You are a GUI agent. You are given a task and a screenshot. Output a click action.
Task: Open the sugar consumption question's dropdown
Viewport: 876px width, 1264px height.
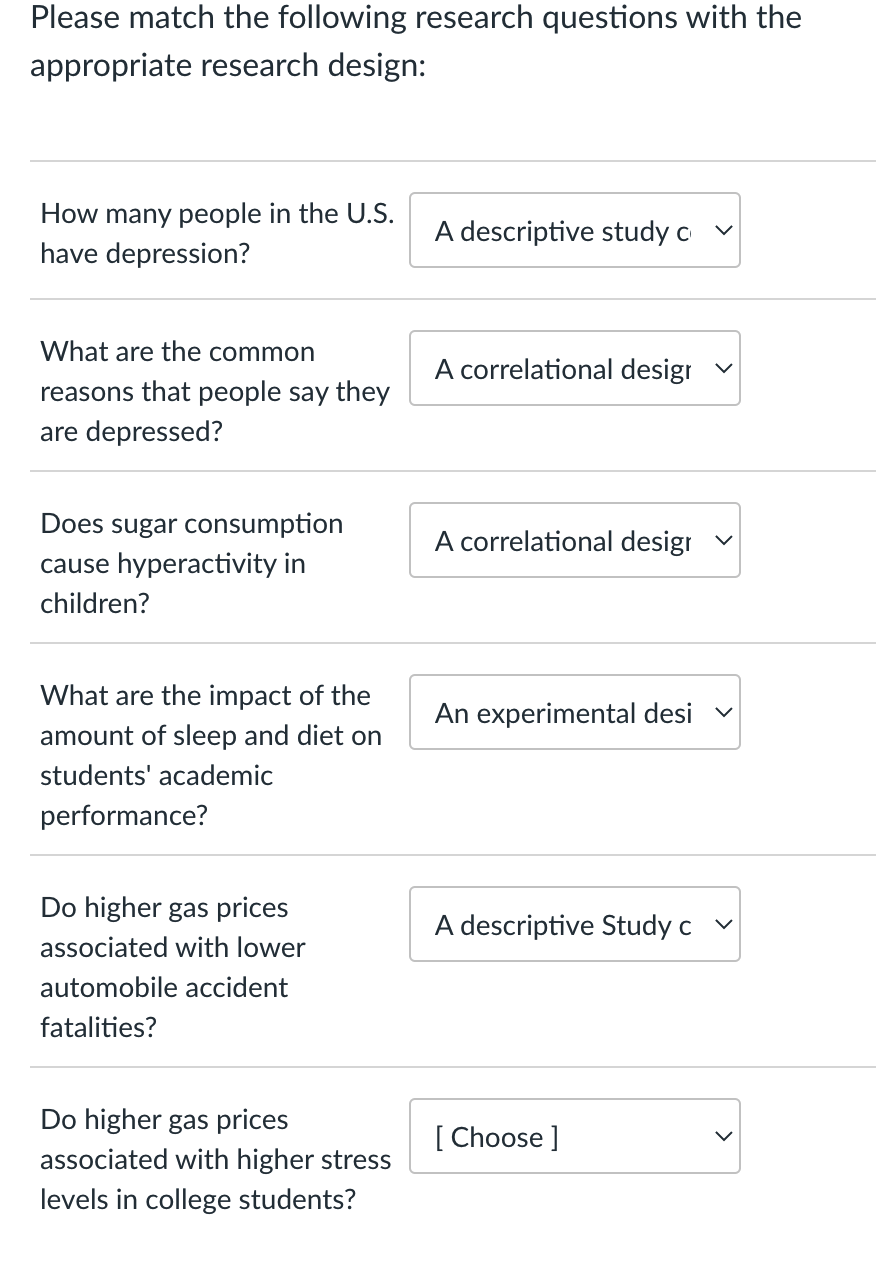[573, 540]
